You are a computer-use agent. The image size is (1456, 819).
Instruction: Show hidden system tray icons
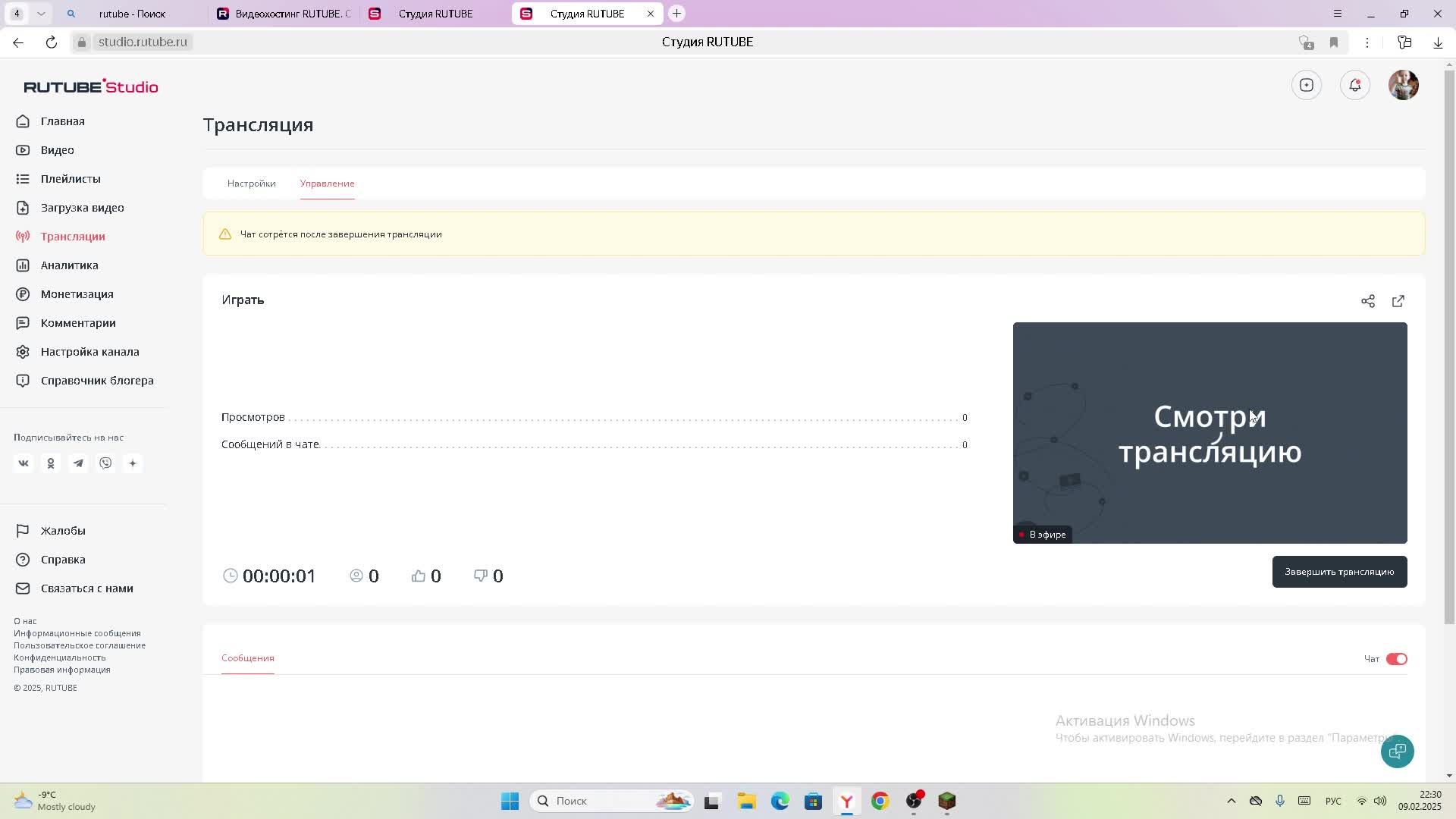[1231, 801]
